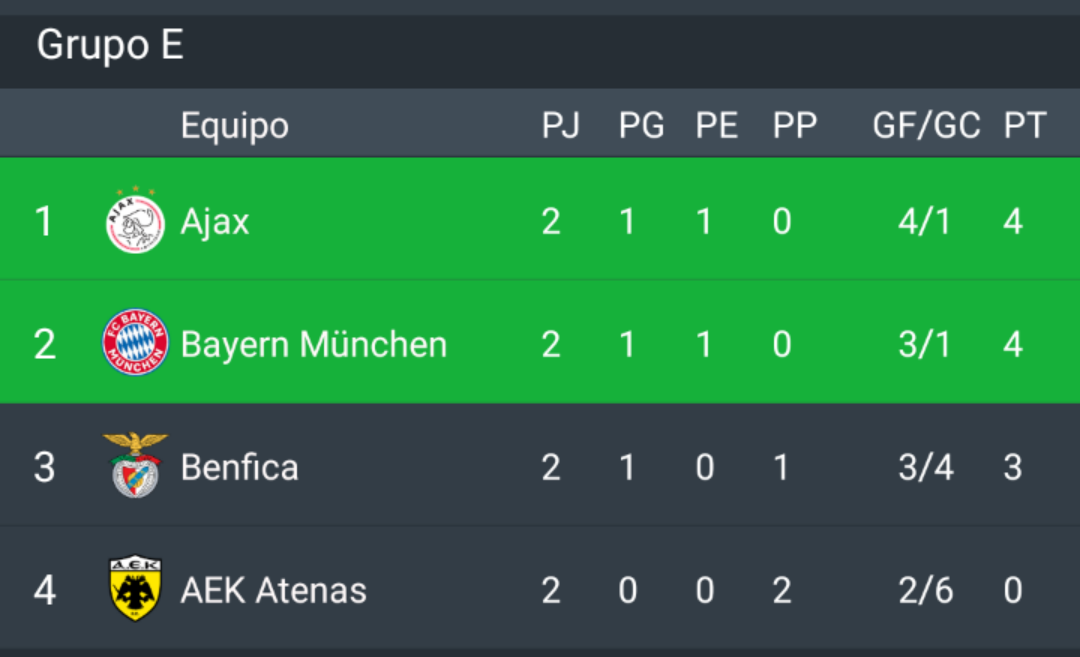Click the PJ column header
Image resolution: width=1080 pixels, height=657 pixels.
click(561, 125)
